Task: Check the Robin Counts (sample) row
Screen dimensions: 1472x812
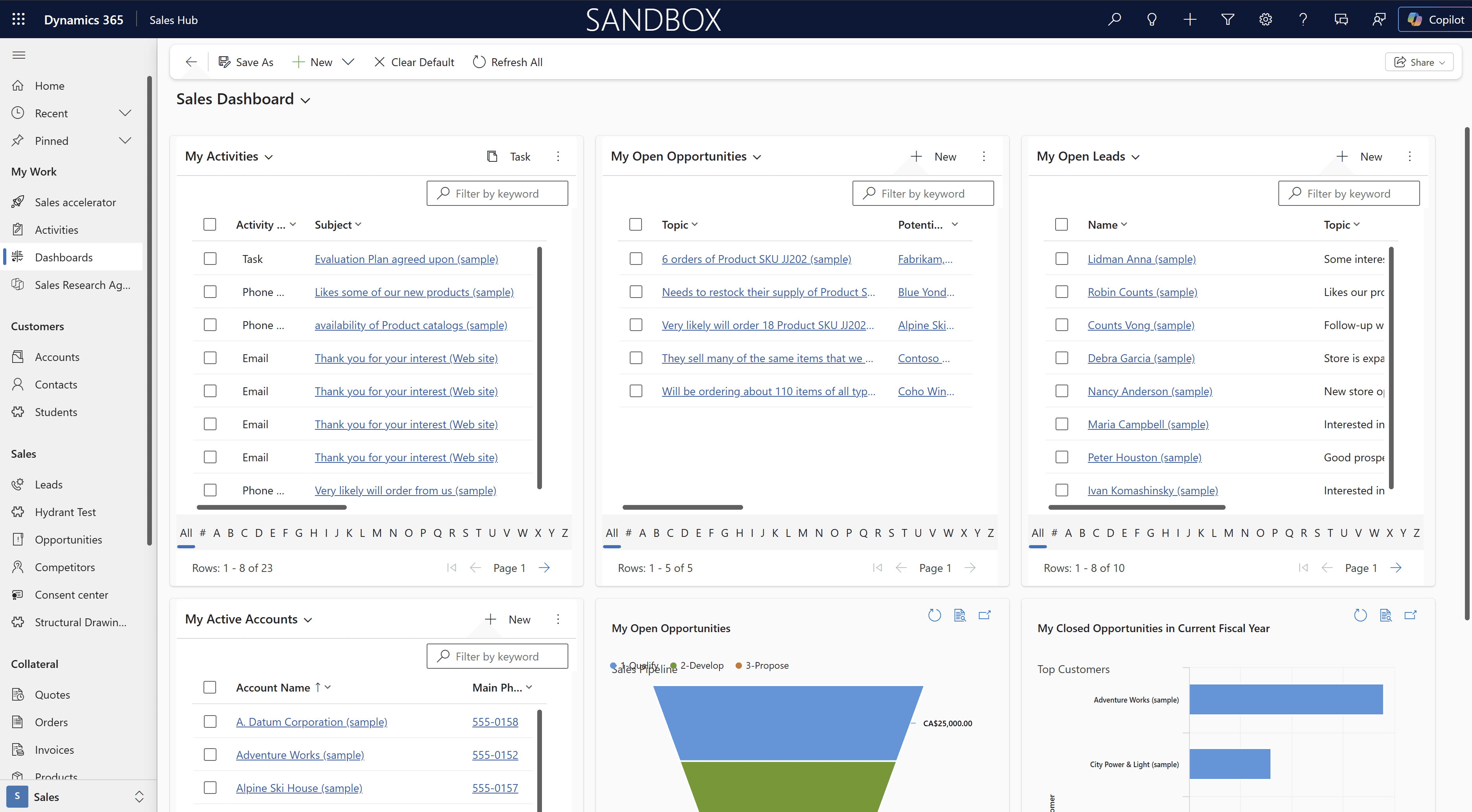Action: 1062,292
